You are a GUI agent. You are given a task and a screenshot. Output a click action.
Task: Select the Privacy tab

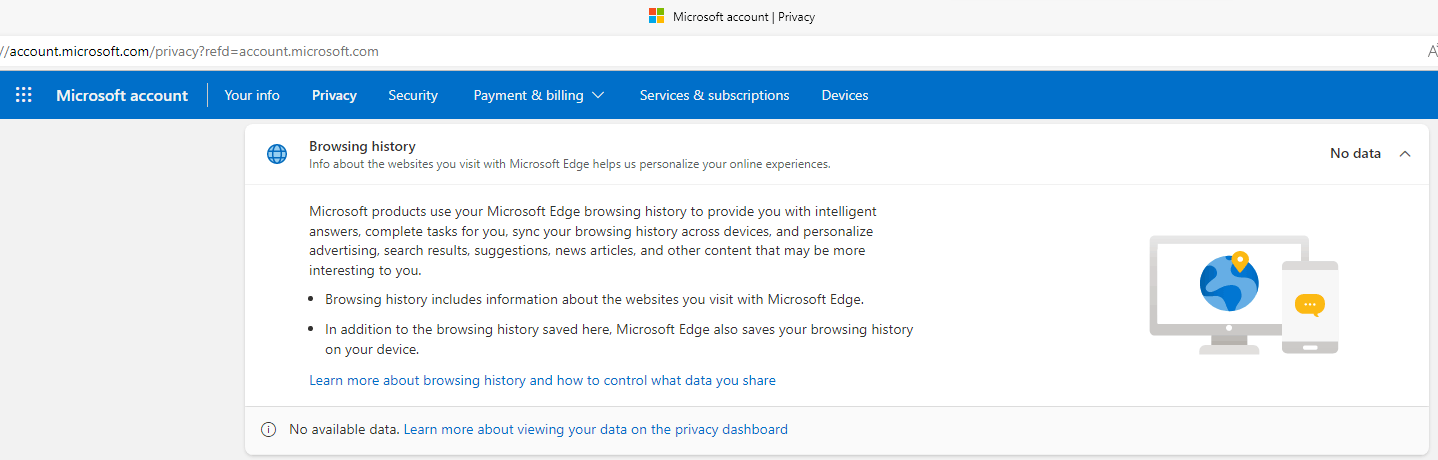[x=334, y=95]
